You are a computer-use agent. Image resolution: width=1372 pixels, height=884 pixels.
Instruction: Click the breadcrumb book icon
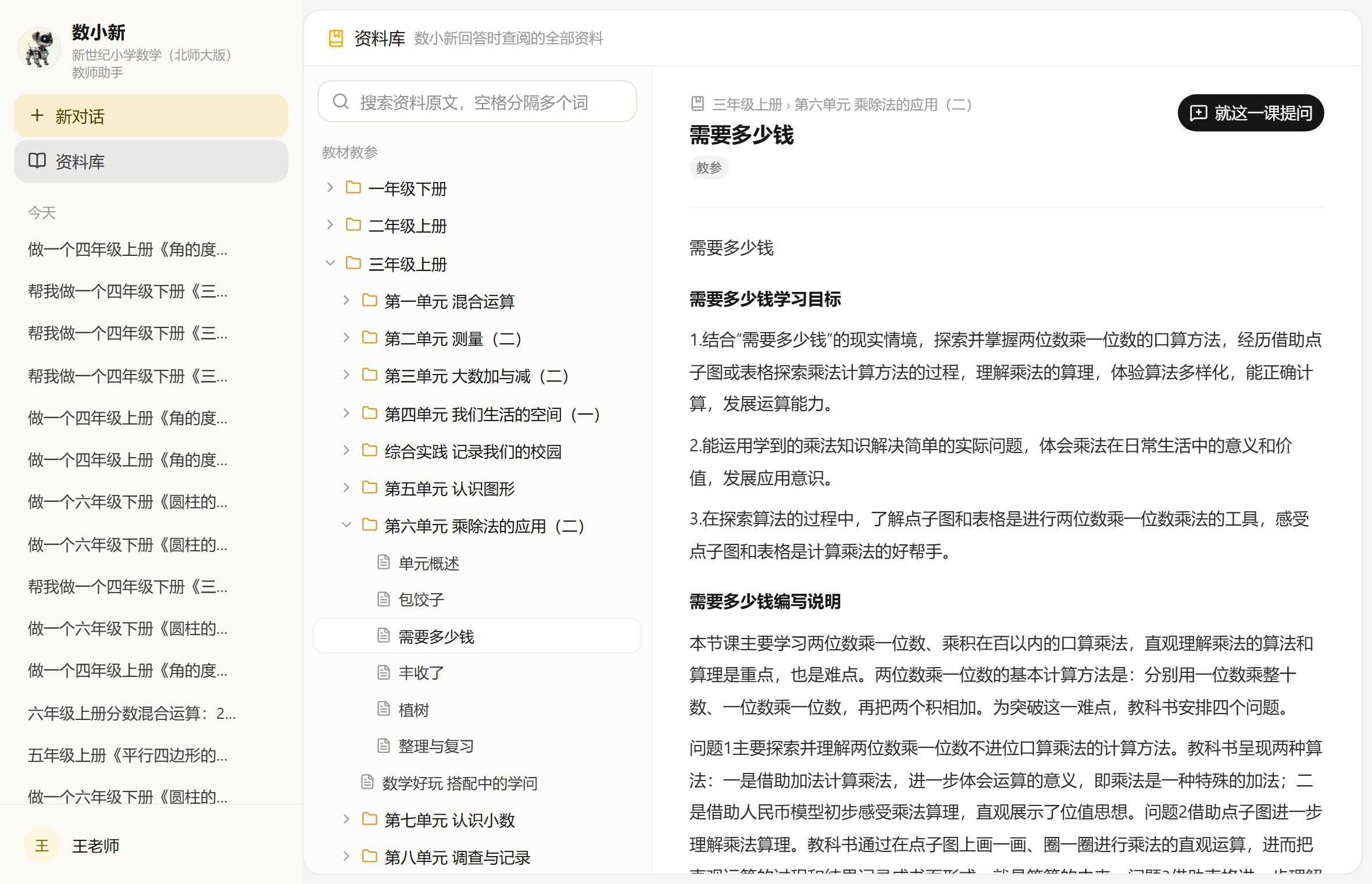coord(698,104)
